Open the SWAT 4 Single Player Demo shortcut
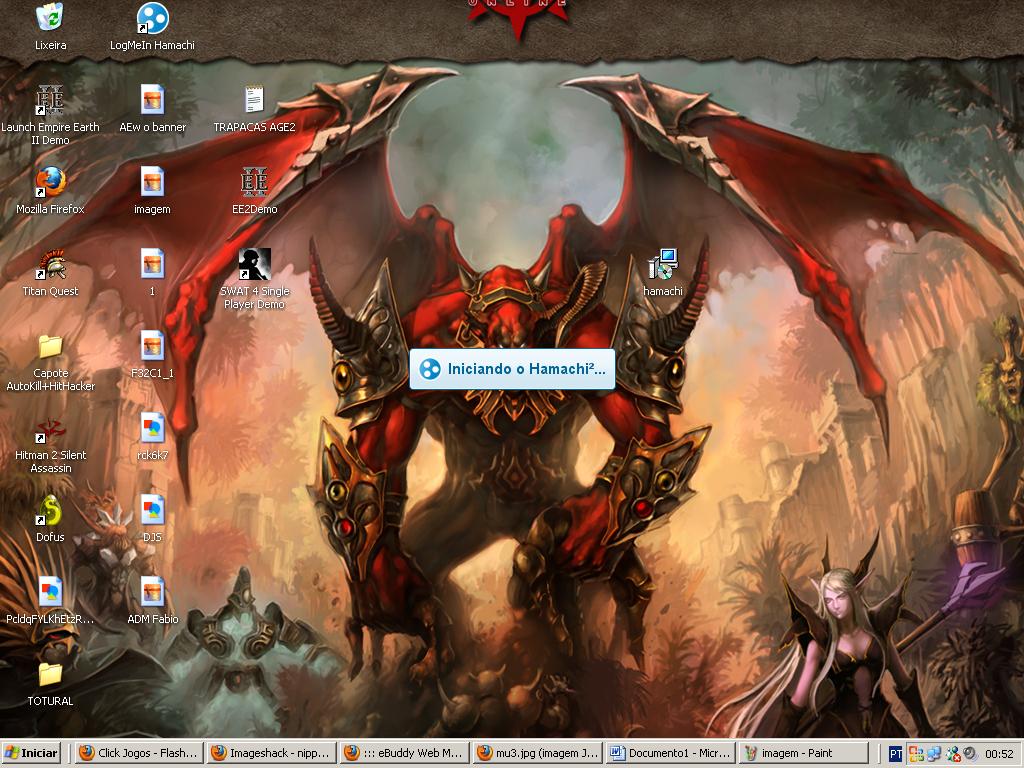 point(254,264)
